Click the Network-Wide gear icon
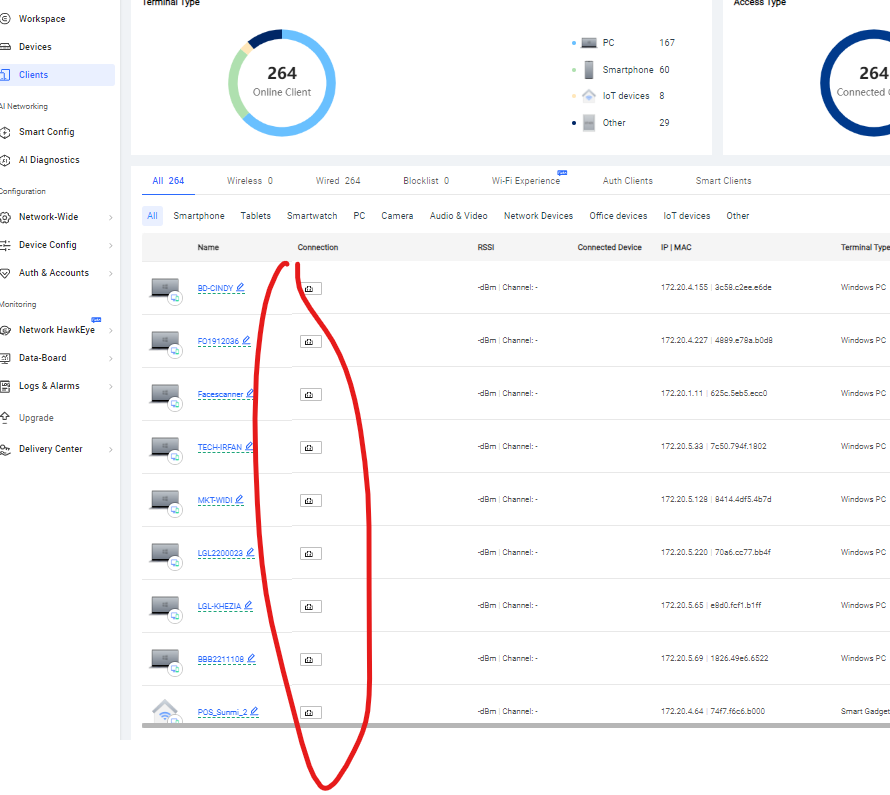 (5, 217)
